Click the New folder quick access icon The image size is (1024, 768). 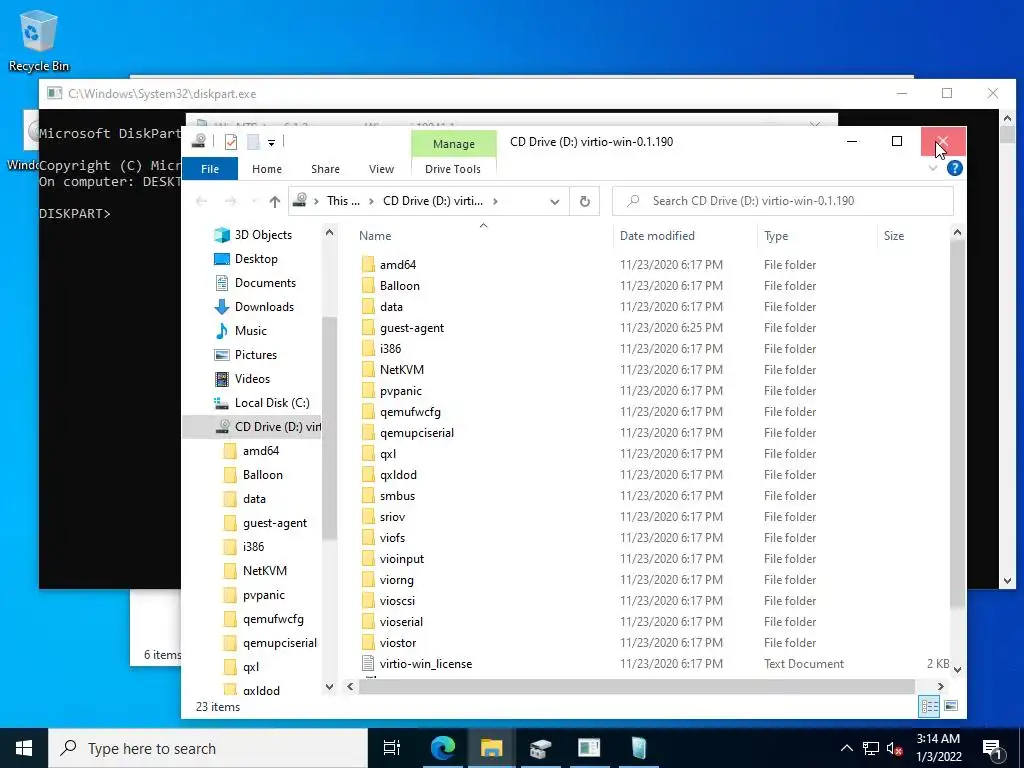253,142
